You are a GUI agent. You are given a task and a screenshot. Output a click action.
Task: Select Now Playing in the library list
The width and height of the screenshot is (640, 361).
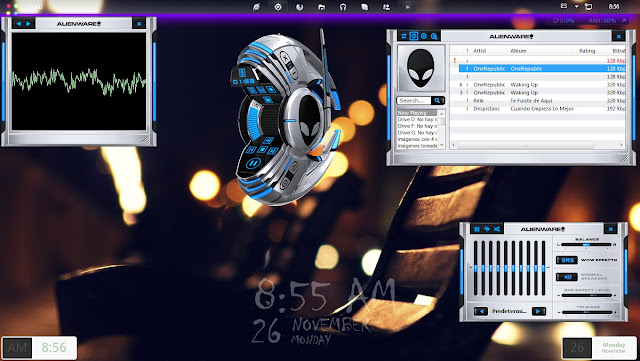pyautogui.click(x=417, y=113)
